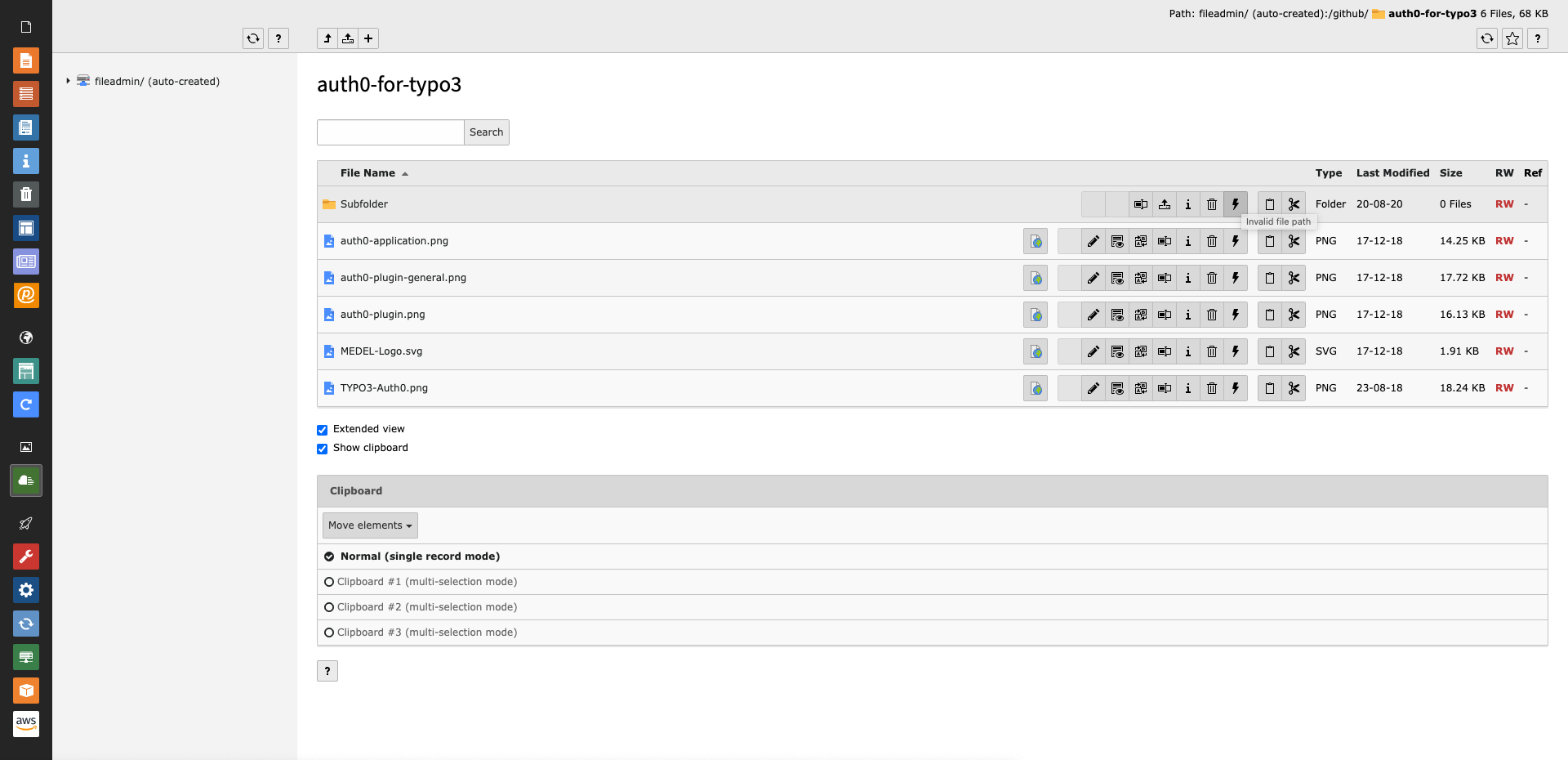Expand the fileadmin/ (auto-created) tree node
Viewport: 1568px width, 760px height.
pos(67,81)
